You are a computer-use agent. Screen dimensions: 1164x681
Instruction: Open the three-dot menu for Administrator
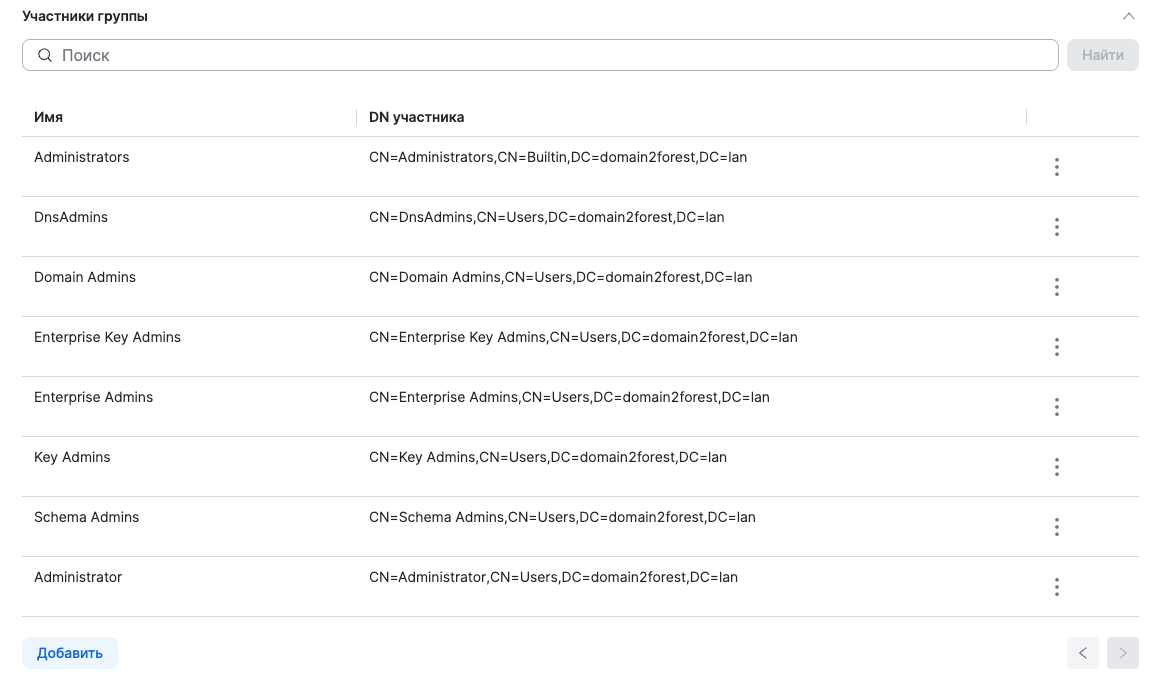click(x=1056, y=587)
